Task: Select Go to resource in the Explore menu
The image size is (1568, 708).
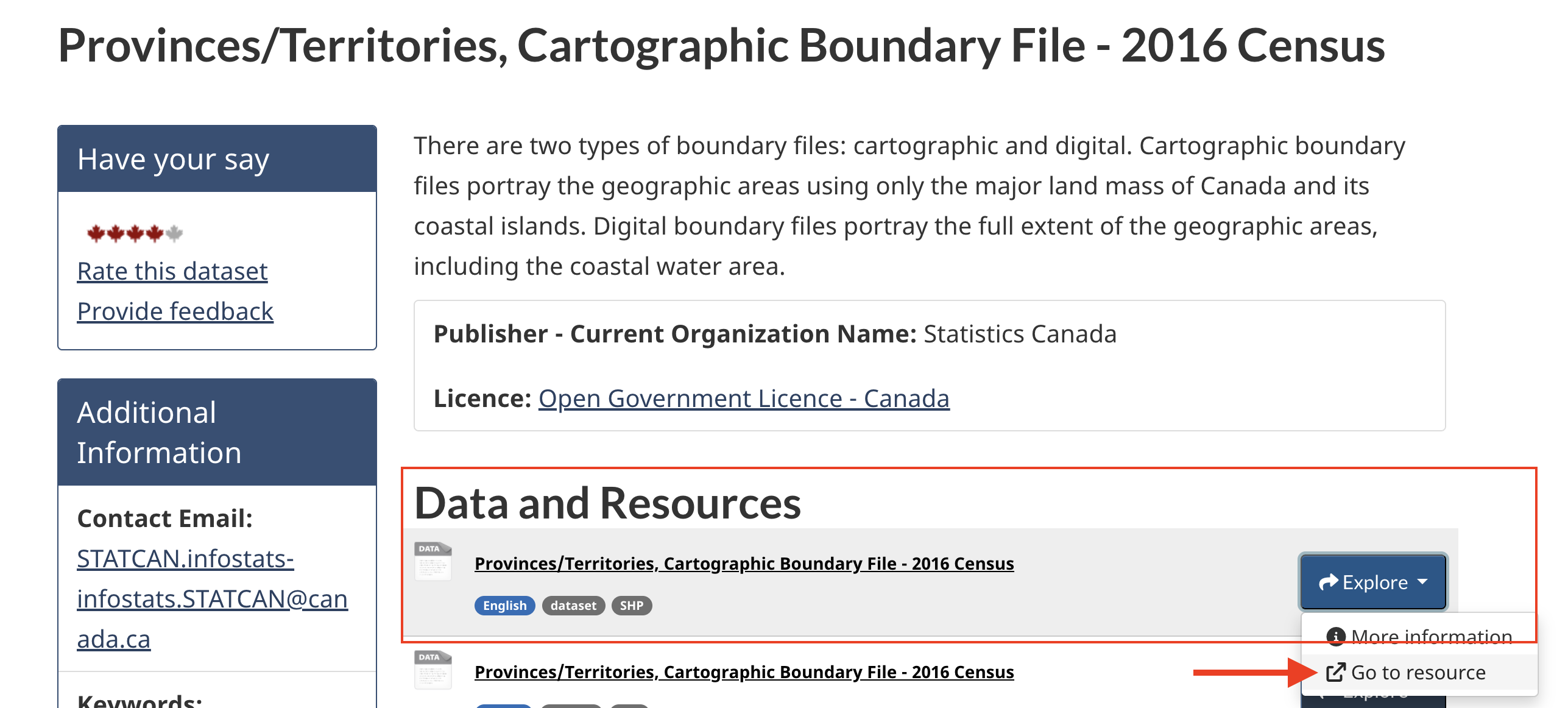Action: (1418, 672)
